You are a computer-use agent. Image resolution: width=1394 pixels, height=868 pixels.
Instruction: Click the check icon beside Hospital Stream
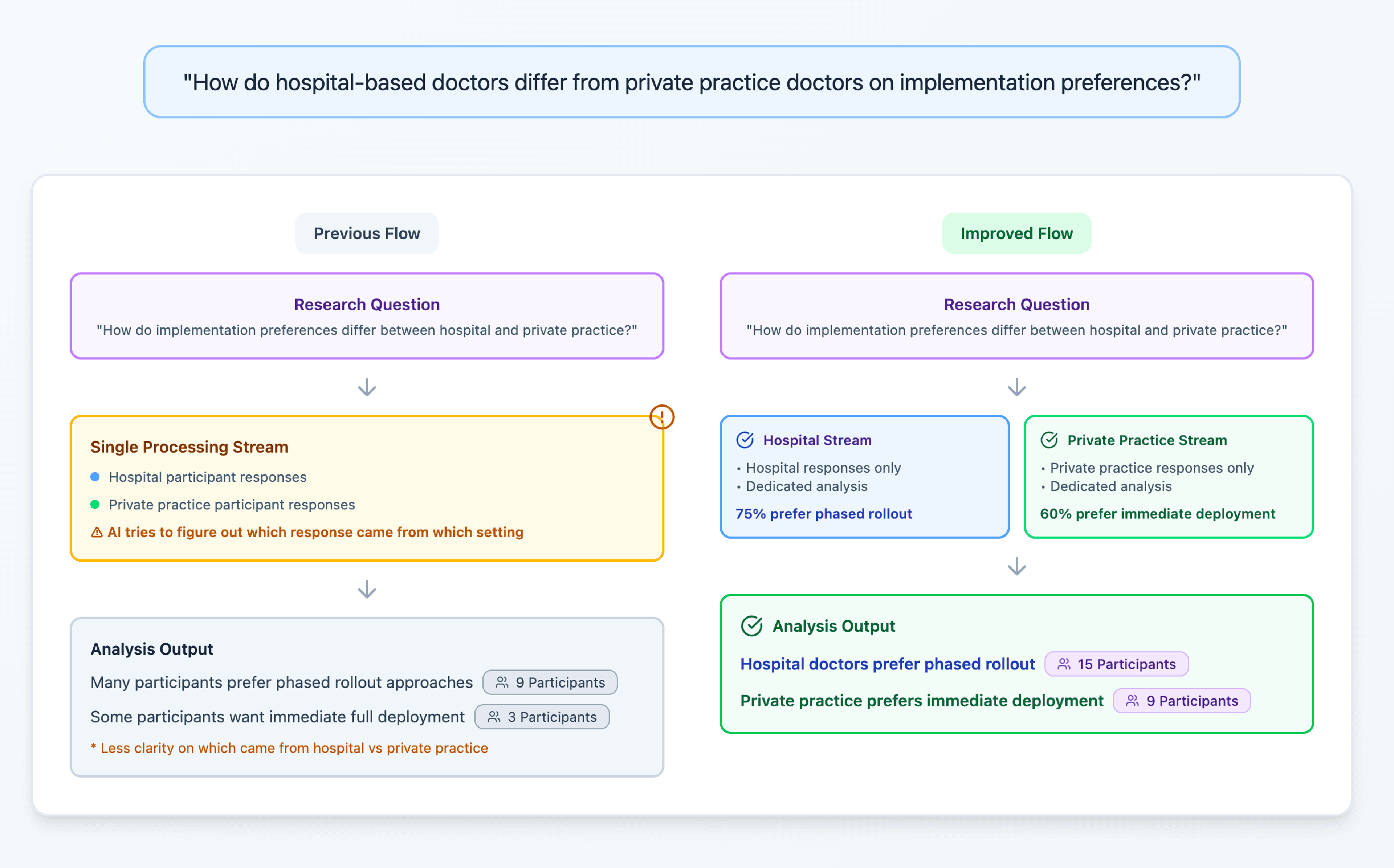[x=745, y=440]
